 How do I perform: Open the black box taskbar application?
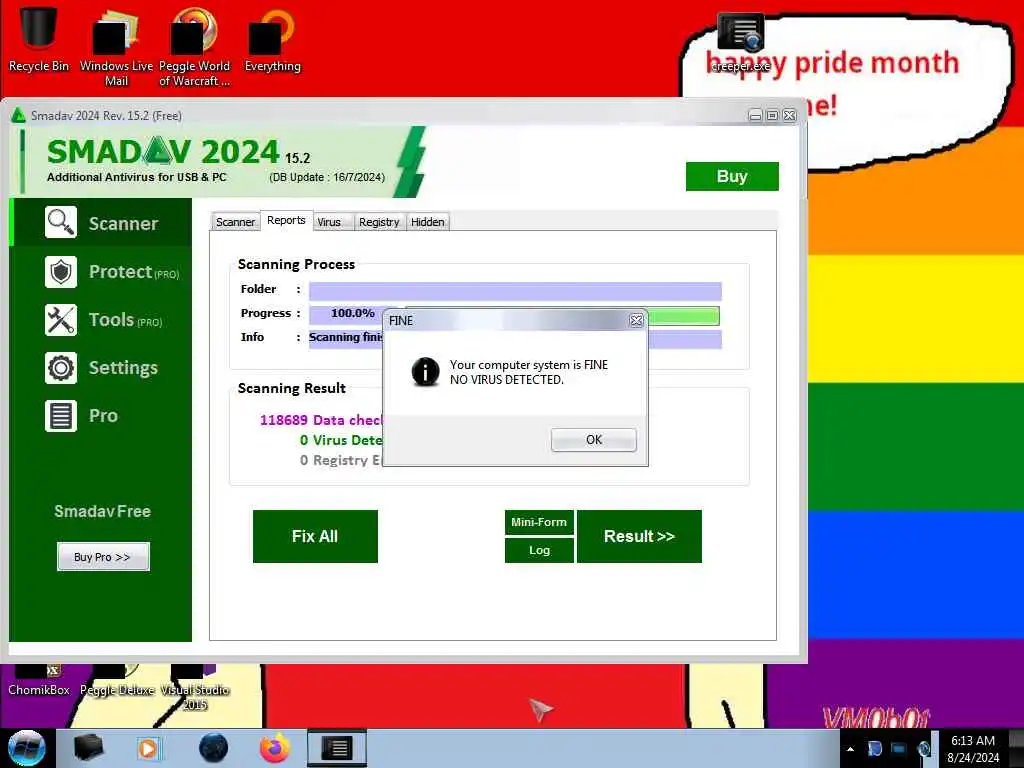[x=89, y=748]
